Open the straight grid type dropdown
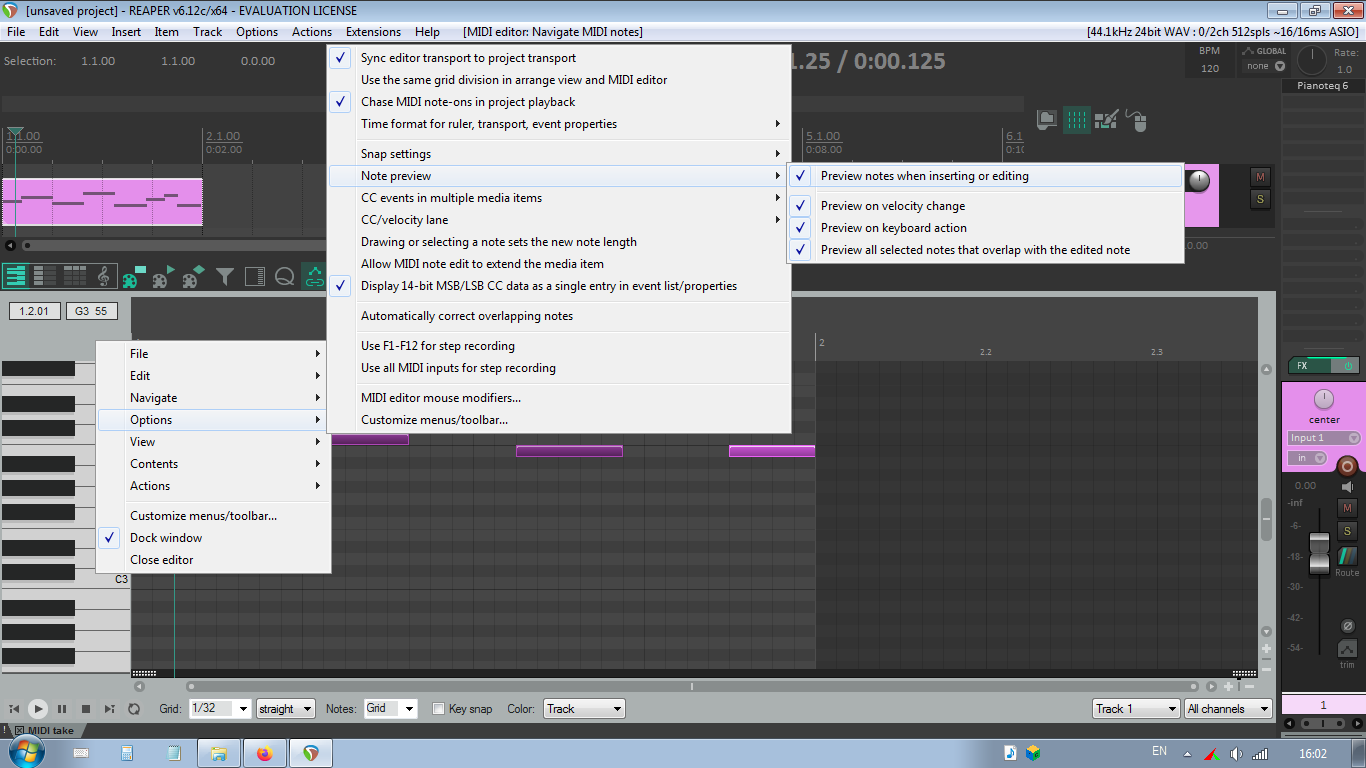Viewport: 1366px width, 768px height. click(x=286, y=709)
